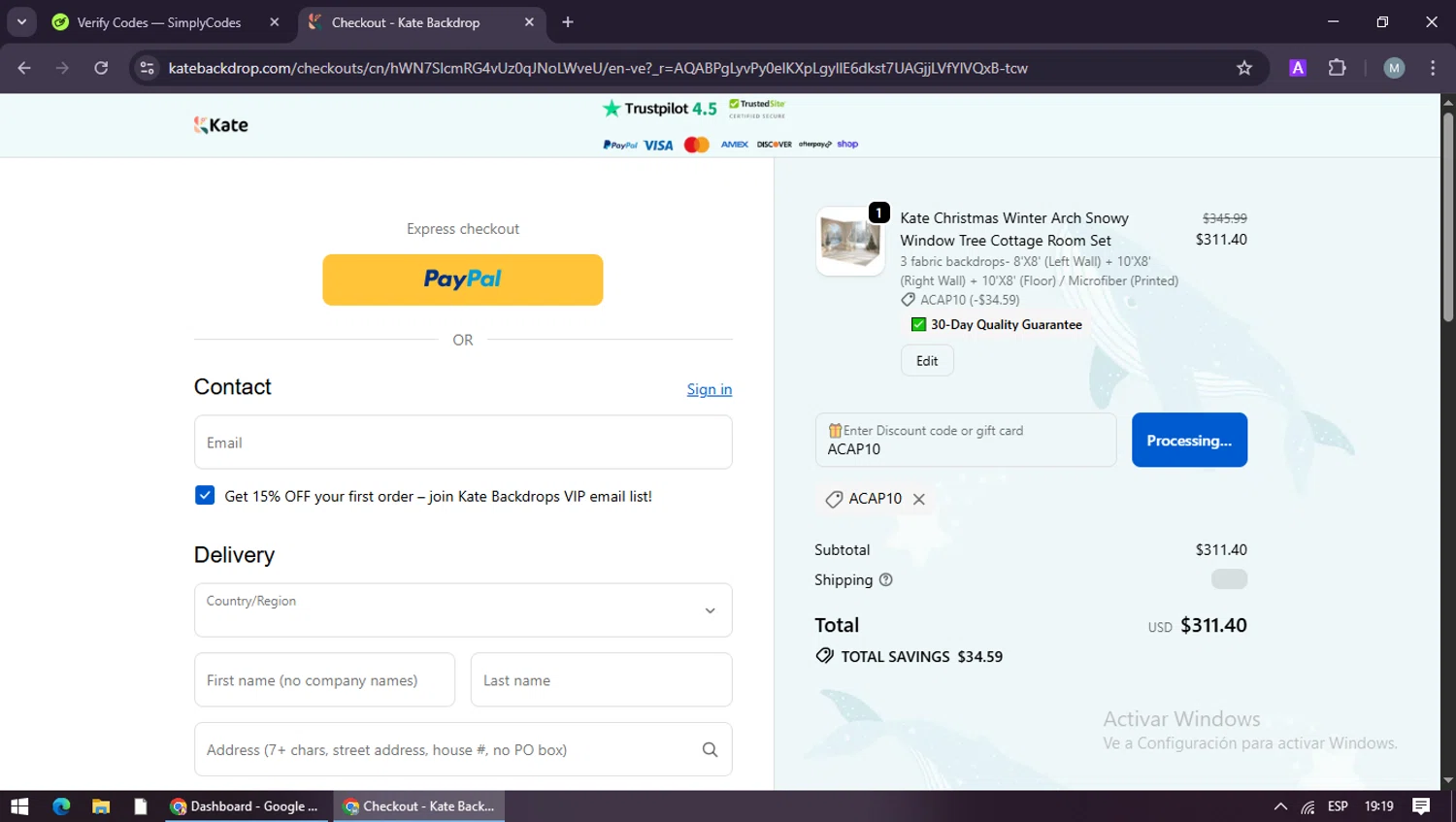Click the First name field
Image resolution: width=1456 pixels, height=822 pixels.
(324, 680)
